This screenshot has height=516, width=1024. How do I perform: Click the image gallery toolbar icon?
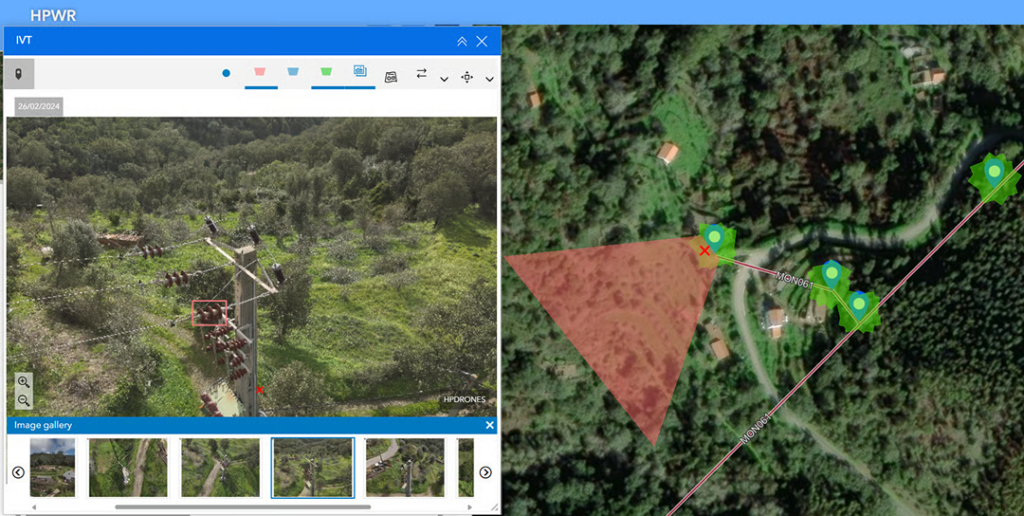(x=359, y=72)
